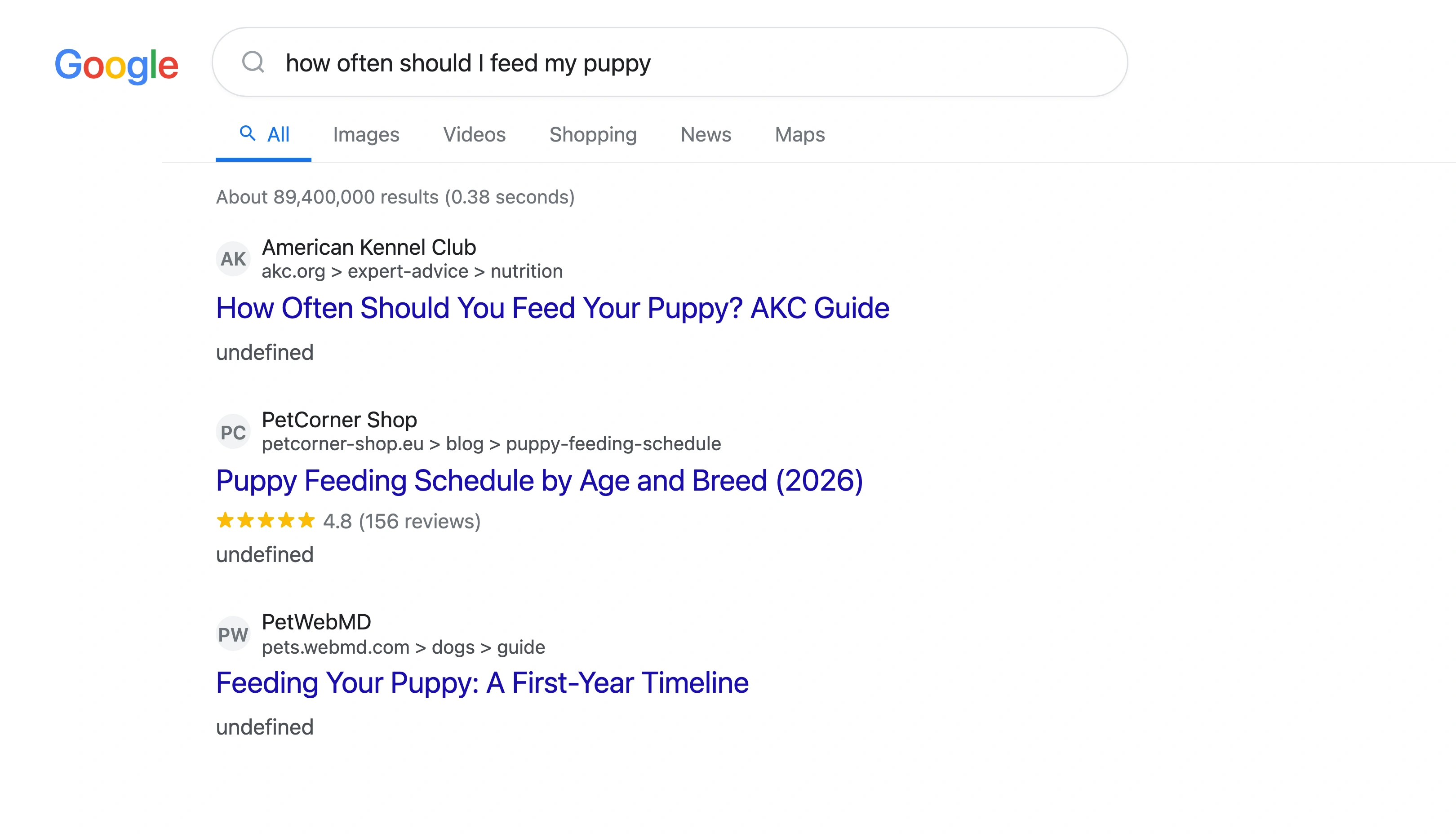Switch to the Images tab
Image resolution: width=1456 pixels, height=837 pixels.
pos(366,134)
